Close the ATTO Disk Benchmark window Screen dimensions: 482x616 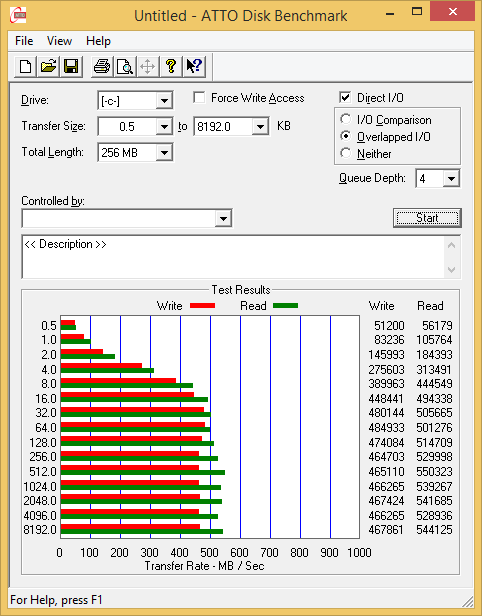click(x=453, y=12)
